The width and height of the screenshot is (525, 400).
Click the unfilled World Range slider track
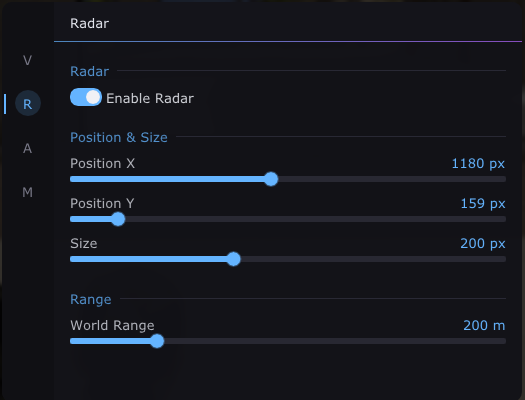click(335, 341)
